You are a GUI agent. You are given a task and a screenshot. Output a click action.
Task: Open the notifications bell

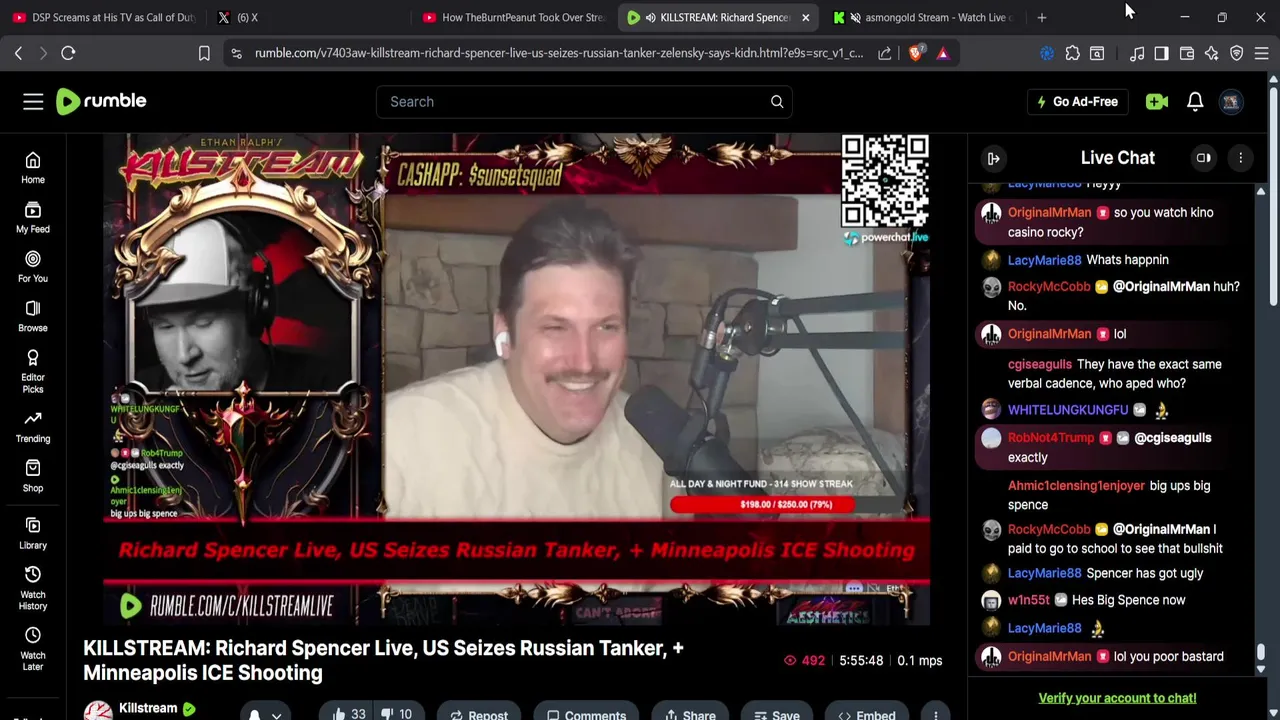pyautogui.click(x=1195, y=101)
